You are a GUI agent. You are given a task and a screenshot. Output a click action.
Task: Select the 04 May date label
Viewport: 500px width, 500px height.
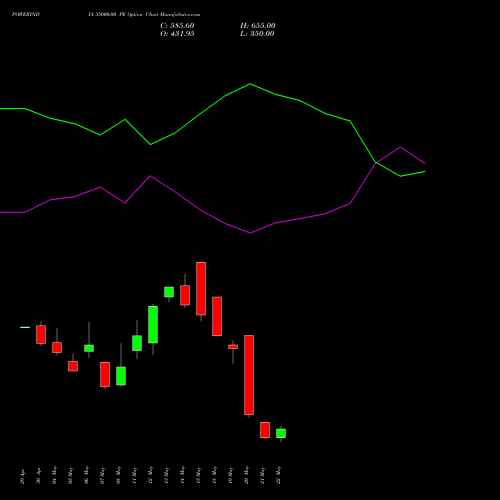pos(54,475)
